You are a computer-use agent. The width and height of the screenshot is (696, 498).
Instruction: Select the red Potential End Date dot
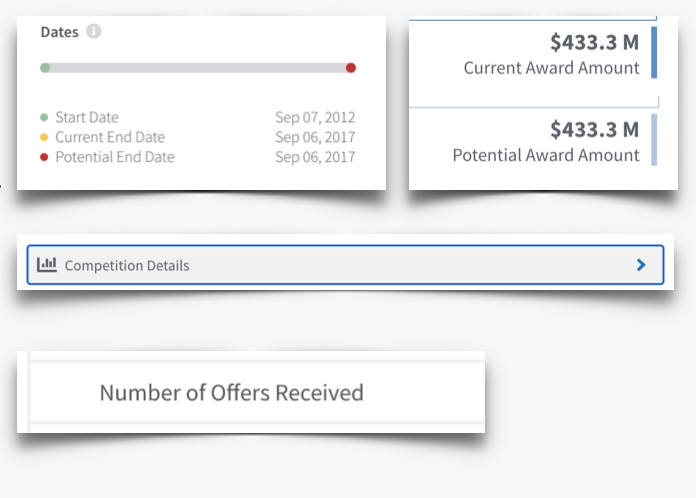tap(44, 157)
